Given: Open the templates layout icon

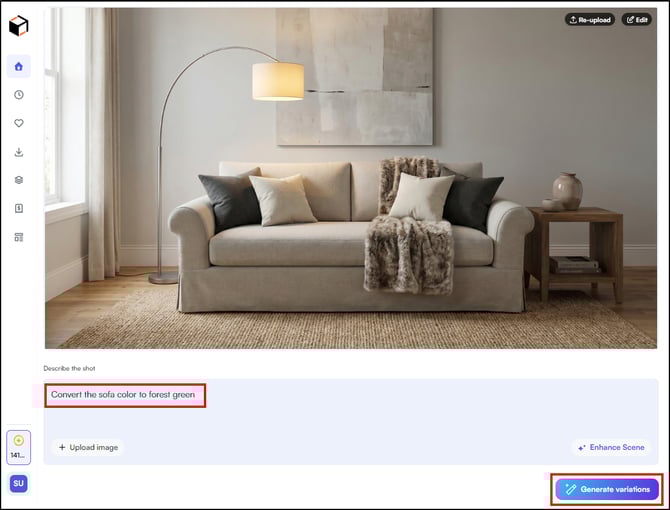Looking at the screenshot, I should coord(18,237).
